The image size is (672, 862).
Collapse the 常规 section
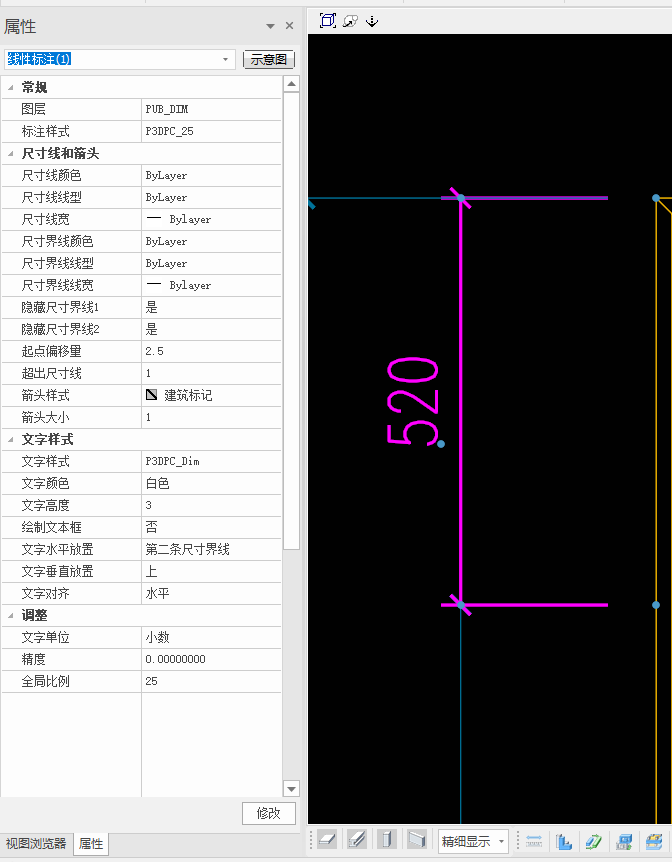[10, 87]
